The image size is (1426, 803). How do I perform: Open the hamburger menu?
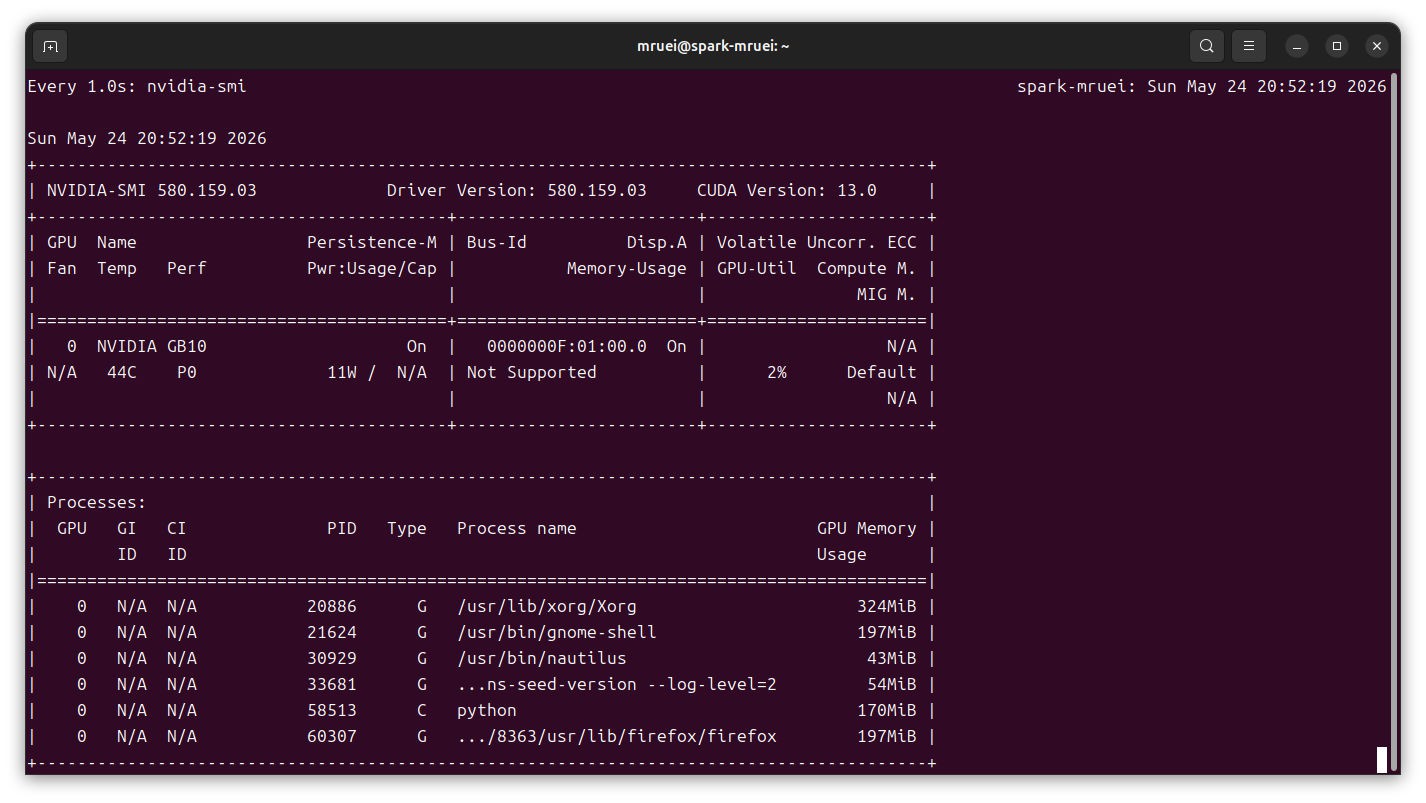click(1249, 46)
